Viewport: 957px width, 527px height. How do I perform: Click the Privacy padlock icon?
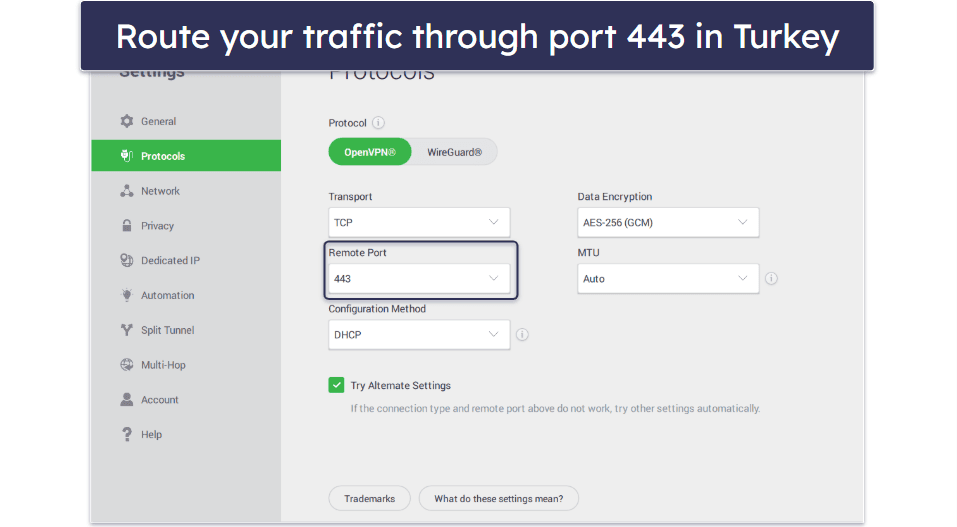pyautogui.click(x=127, y=226)
